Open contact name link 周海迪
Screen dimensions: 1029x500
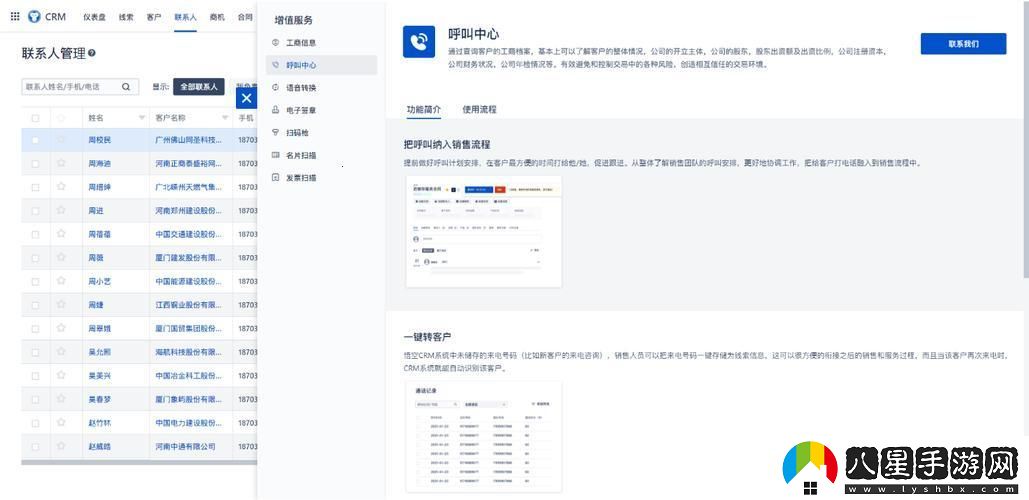[x=100, y=163]
